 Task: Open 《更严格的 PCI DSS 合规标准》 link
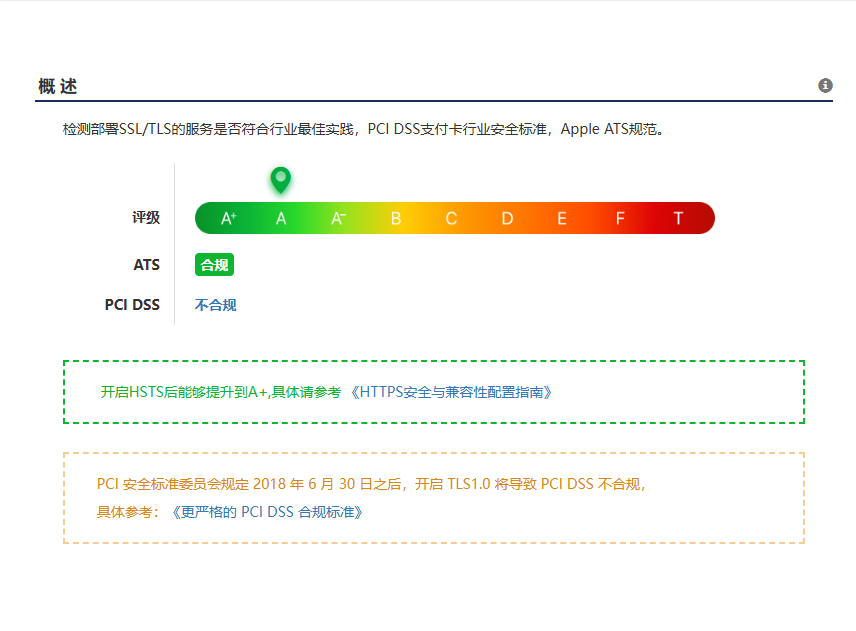pyautogui.click(x=266, y=511)
